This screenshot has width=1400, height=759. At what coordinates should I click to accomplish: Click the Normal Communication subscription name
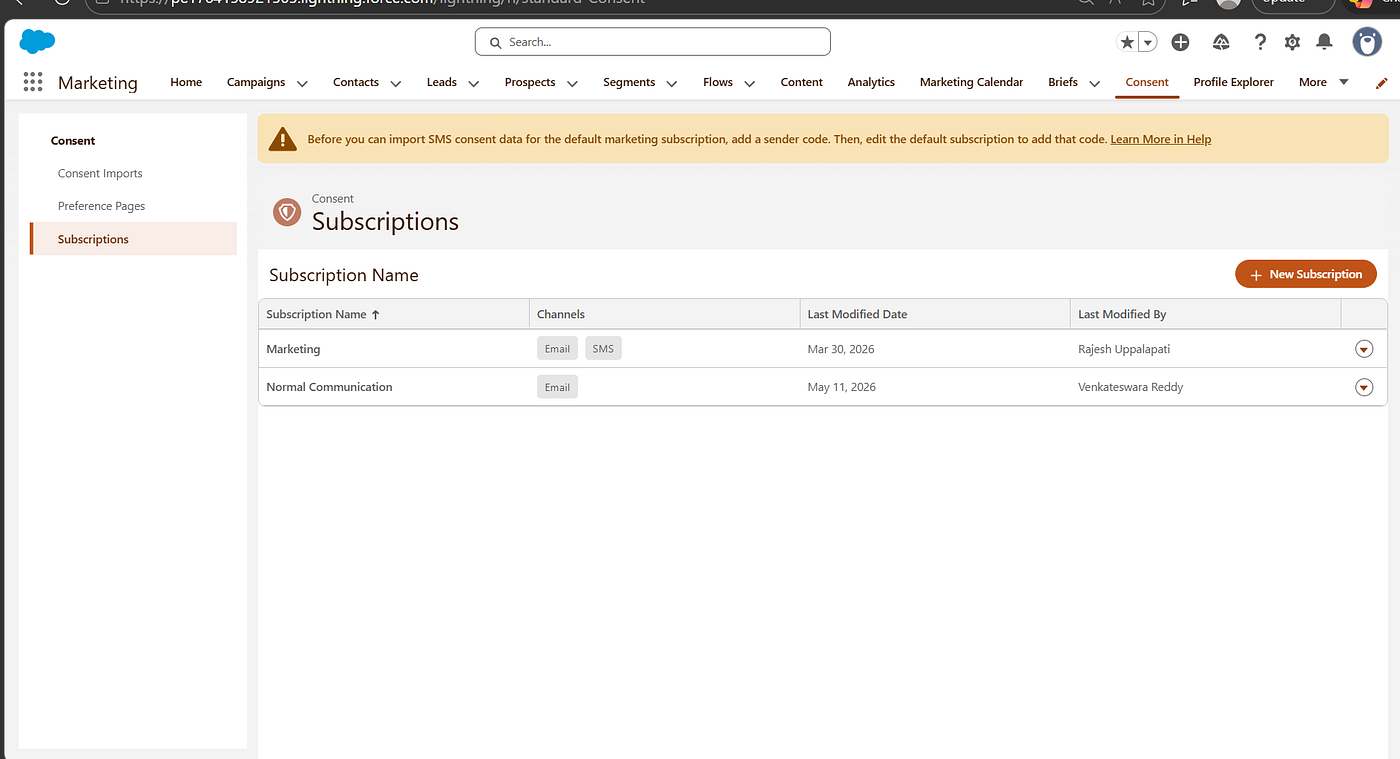tap(329, 387)
